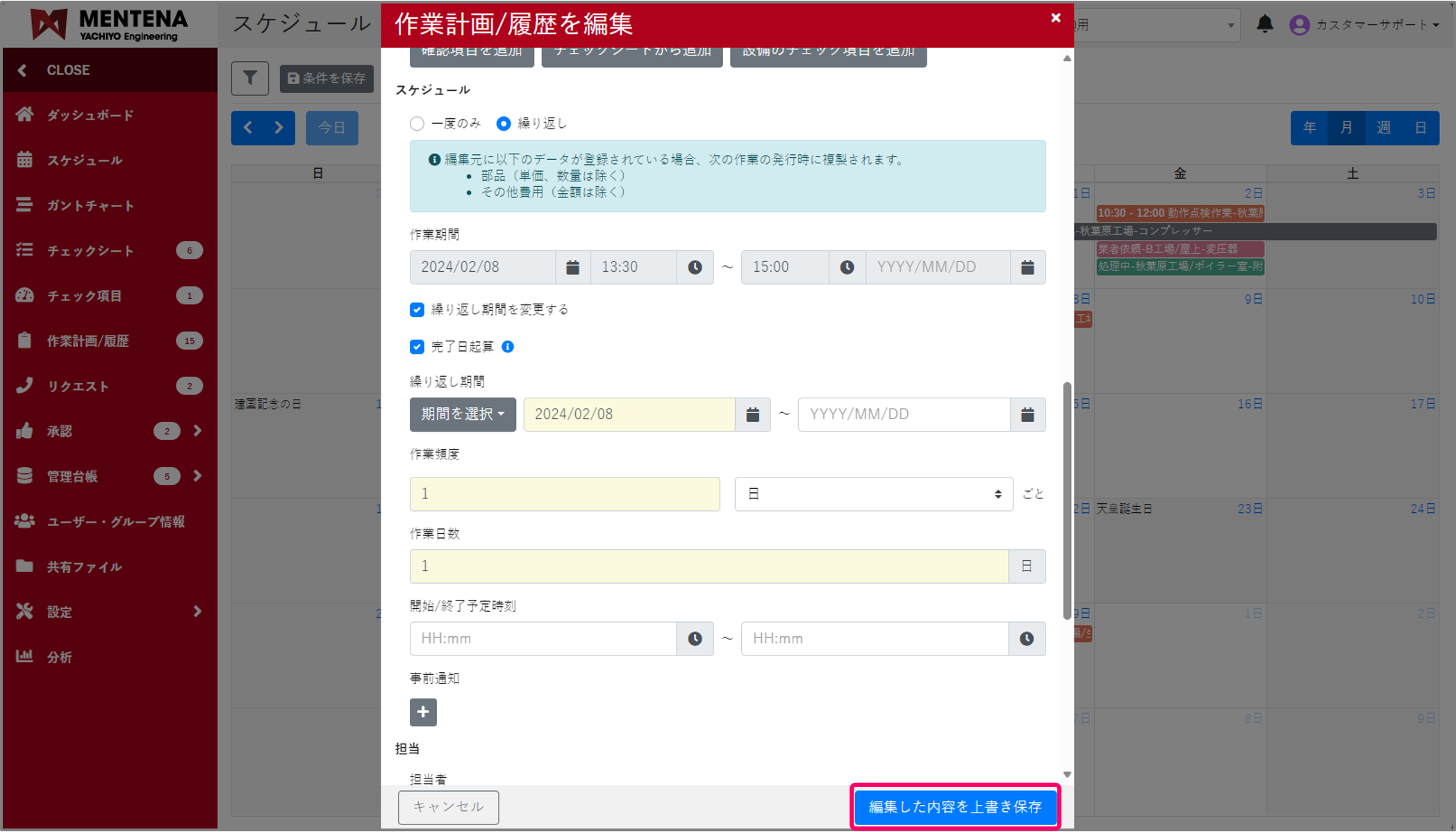This screenshot has width=1456, height=832.
Task: Click 編集した内容を上書き保存 button
Action: tap(955, 807)
